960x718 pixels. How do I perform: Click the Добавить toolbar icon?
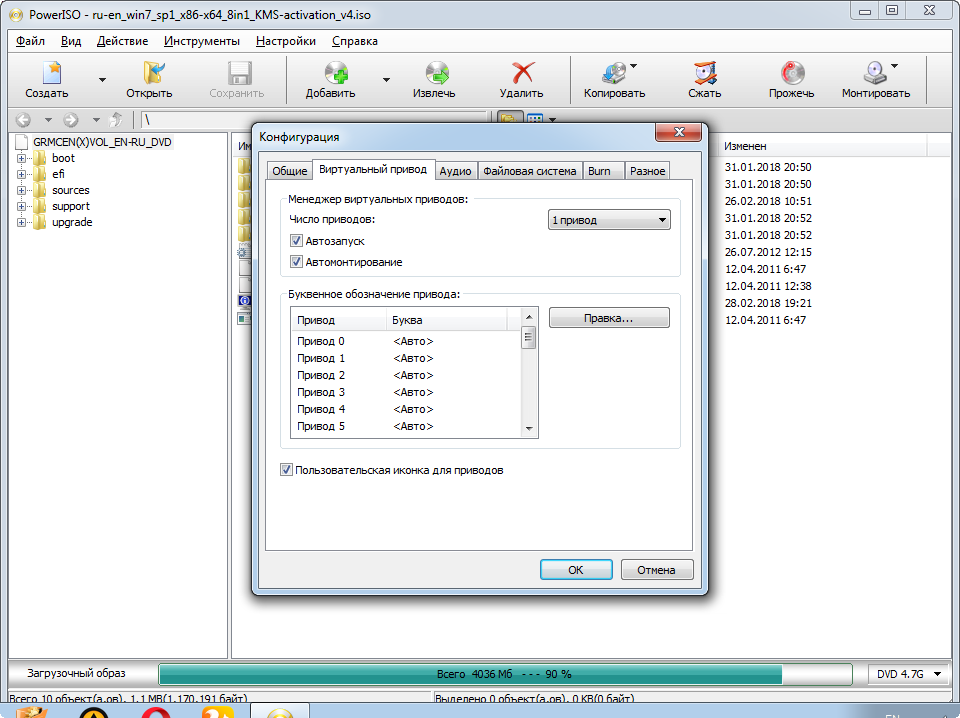pos(336,73)
